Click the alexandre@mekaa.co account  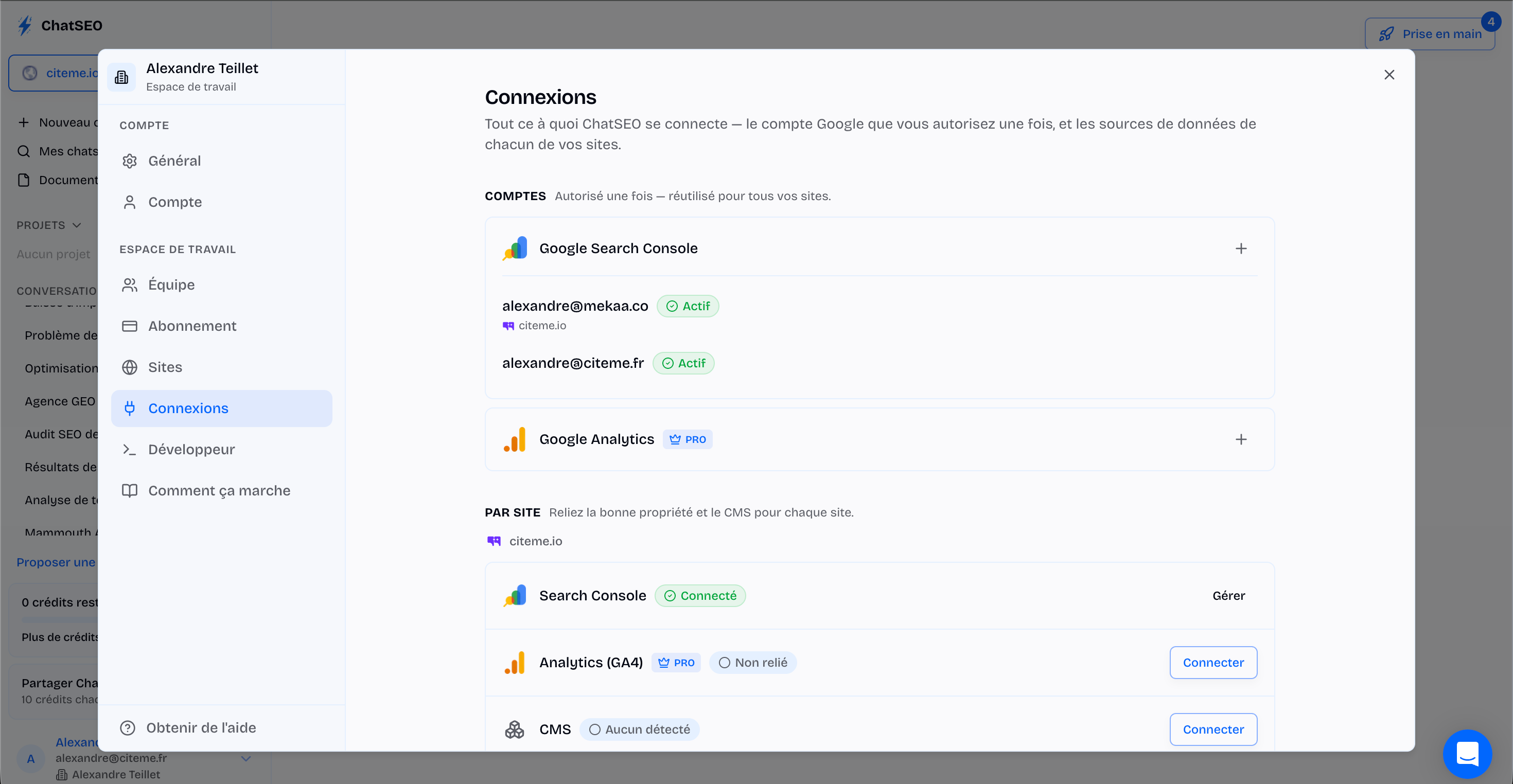575,306
